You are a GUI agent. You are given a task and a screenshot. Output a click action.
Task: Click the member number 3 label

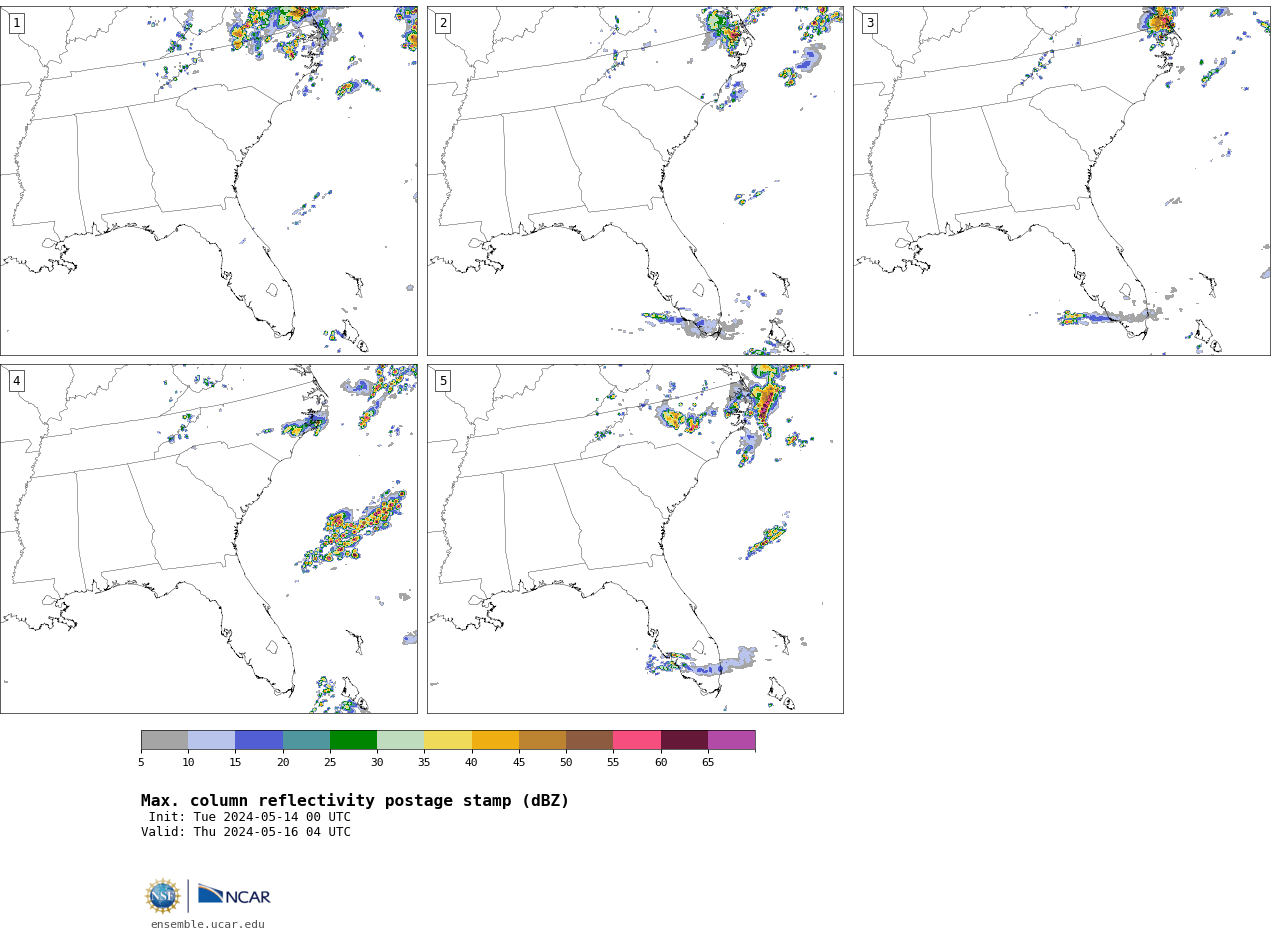coord(869,23)
